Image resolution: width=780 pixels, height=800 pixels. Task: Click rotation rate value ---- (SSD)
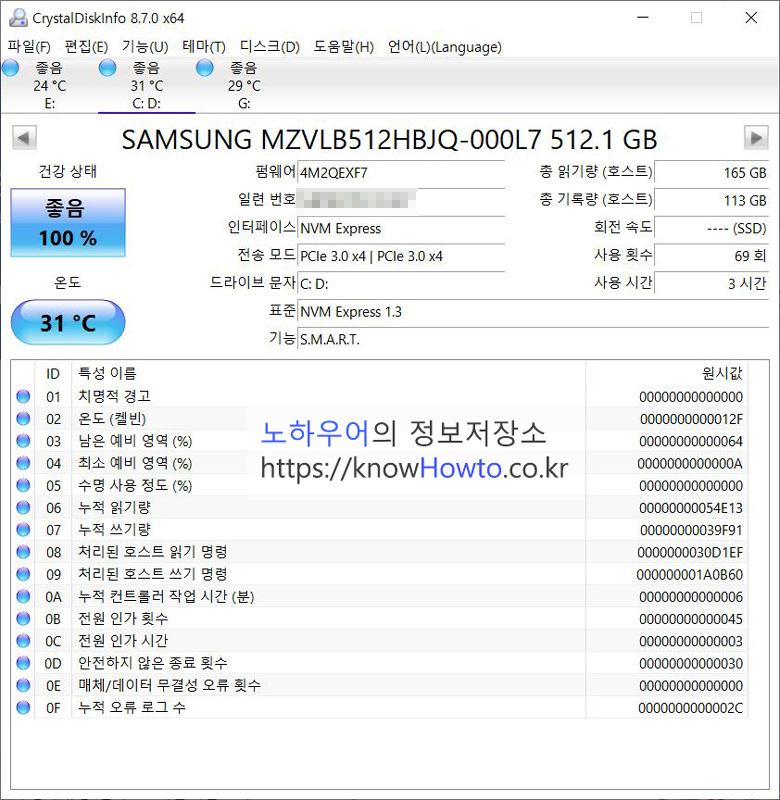point(712,228)
